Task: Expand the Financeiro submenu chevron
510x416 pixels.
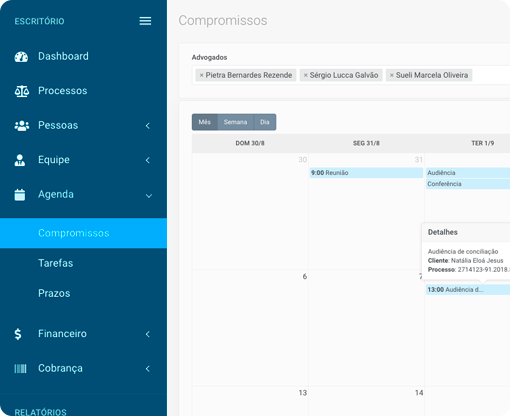Action: pos(148,334)
